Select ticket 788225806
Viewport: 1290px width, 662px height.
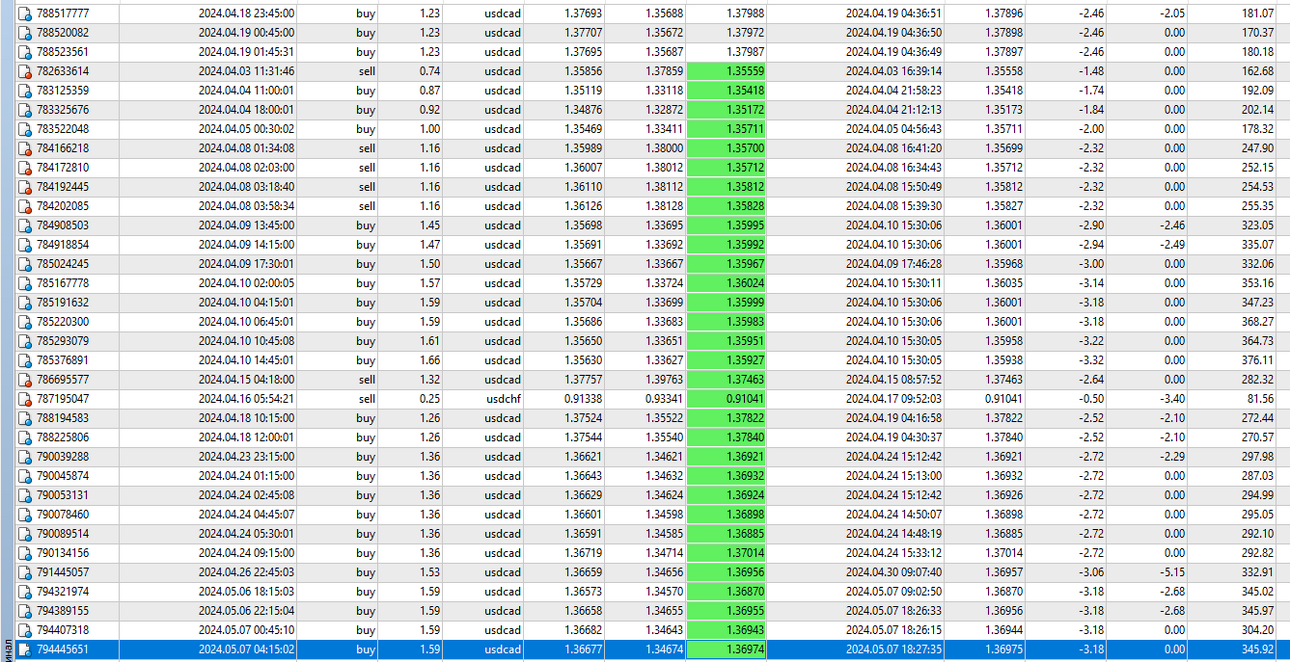tap(63, 437)
